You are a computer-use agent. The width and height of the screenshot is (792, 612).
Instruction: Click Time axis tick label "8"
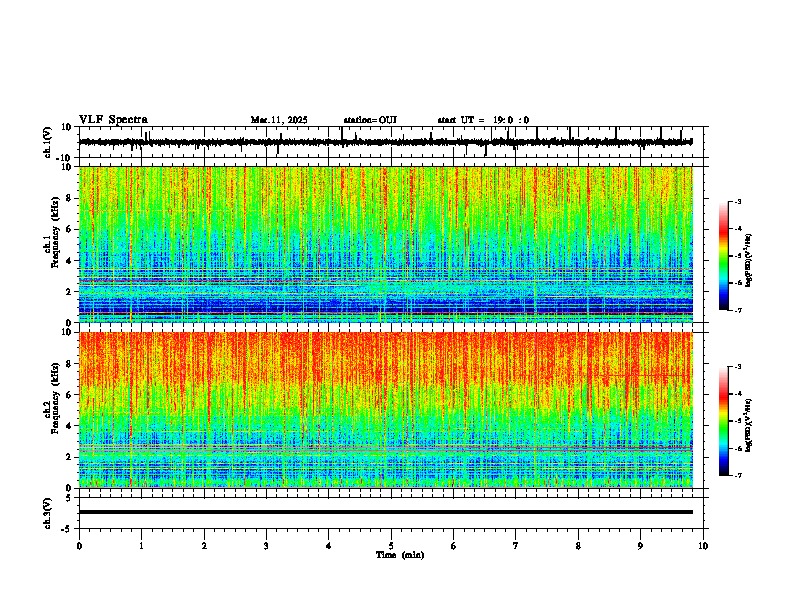pos(578,546)
